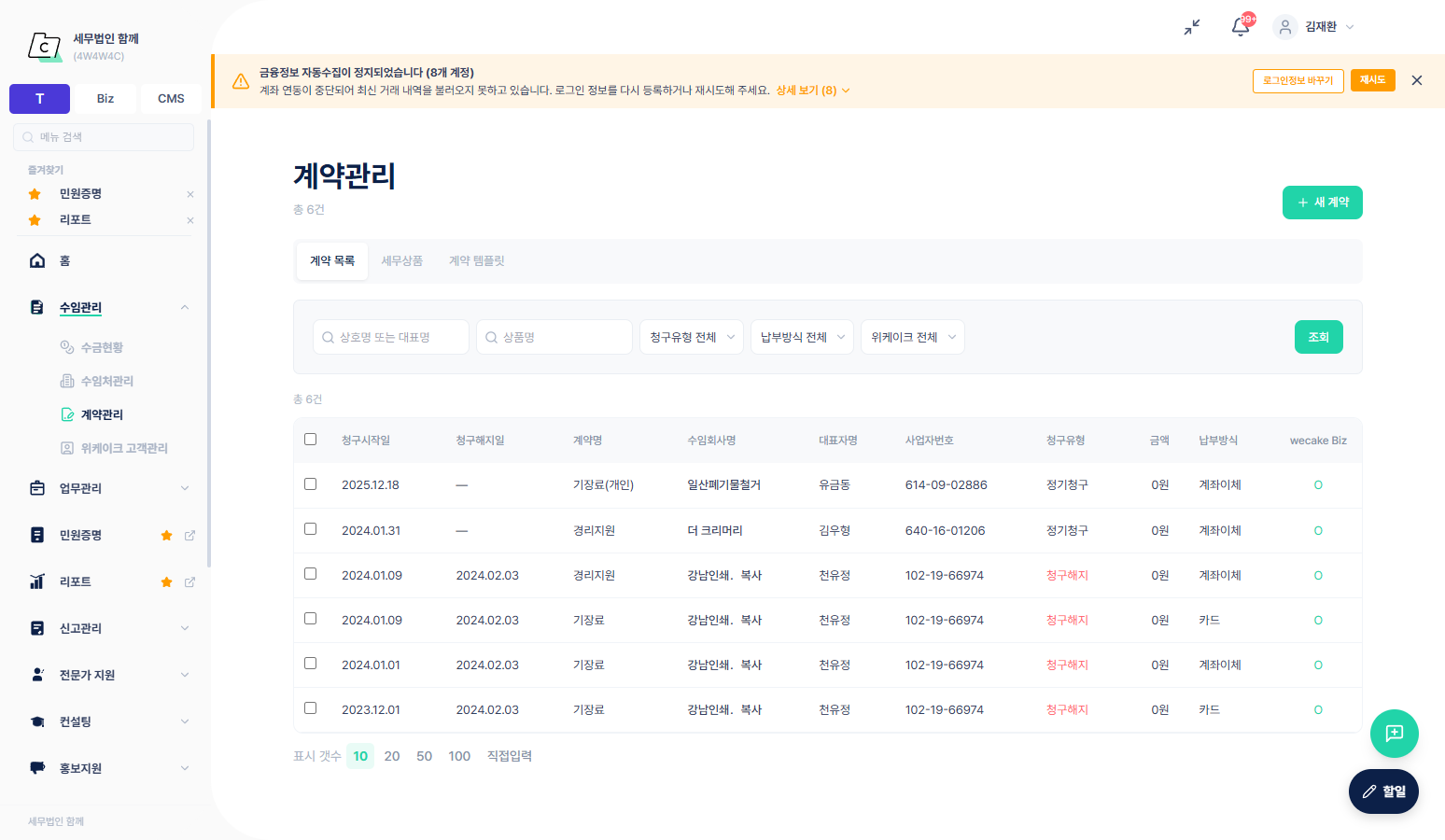This screenshot has width=1445, height=840.
Task: Open 리포트 external link icon
Action: (189, 581)
